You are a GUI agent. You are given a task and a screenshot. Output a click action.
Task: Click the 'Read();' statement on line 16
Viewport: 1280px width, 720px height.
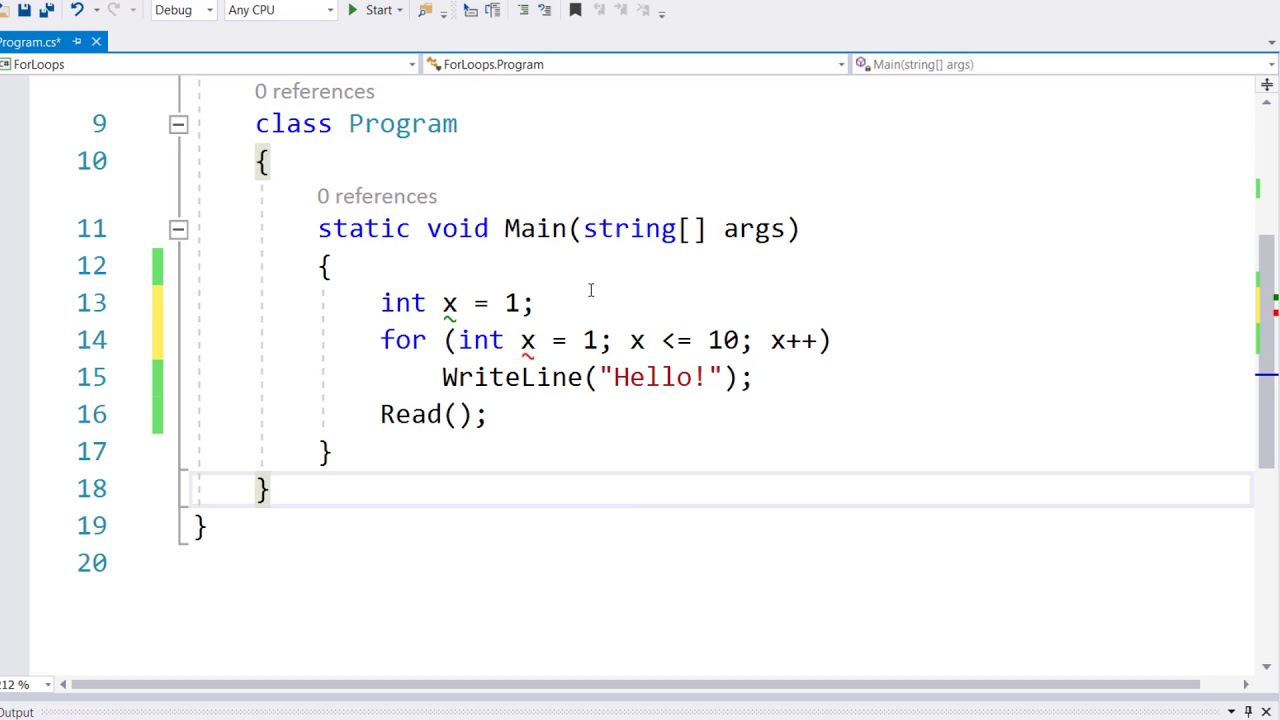pos(433,414)
